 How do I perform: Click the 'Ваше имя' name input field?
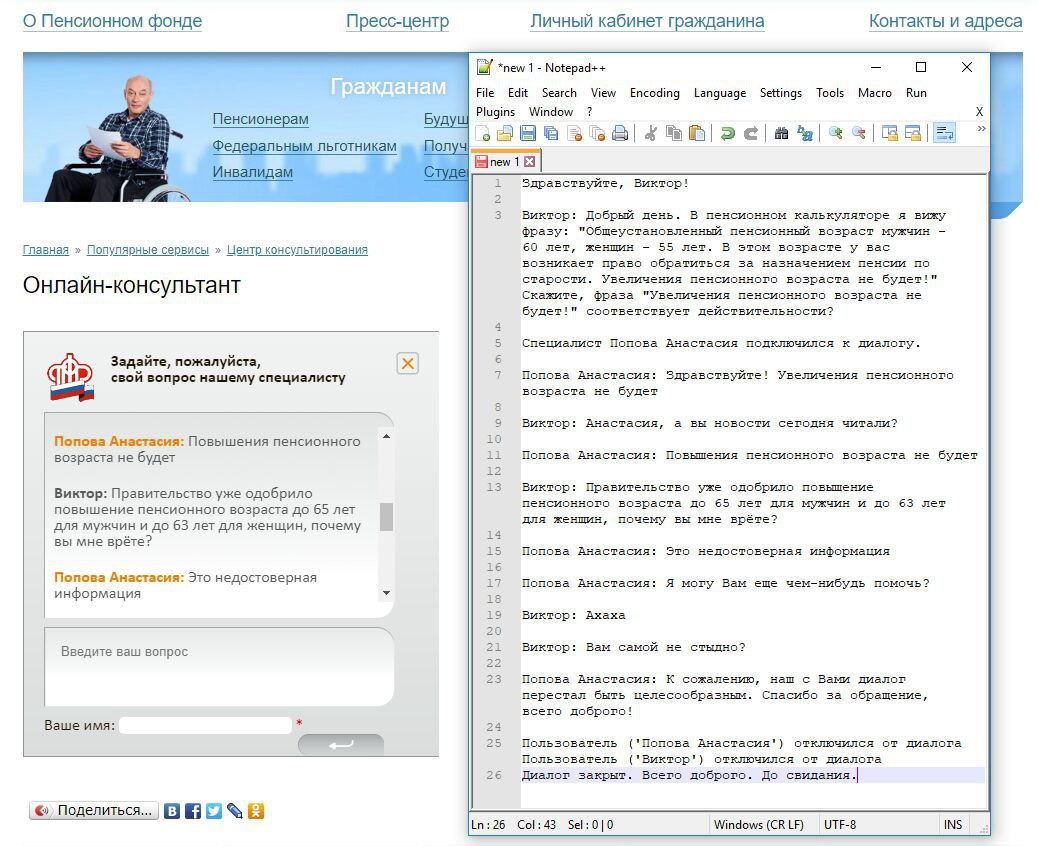(x=205, y=726)
